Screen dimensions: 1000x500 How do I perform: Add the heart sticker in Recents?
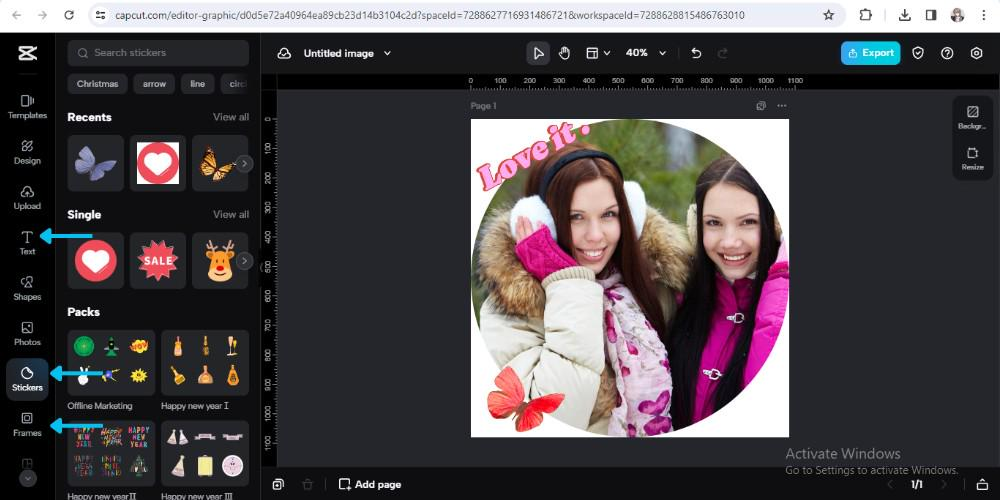pyautogui.click(x=158, y=163)
